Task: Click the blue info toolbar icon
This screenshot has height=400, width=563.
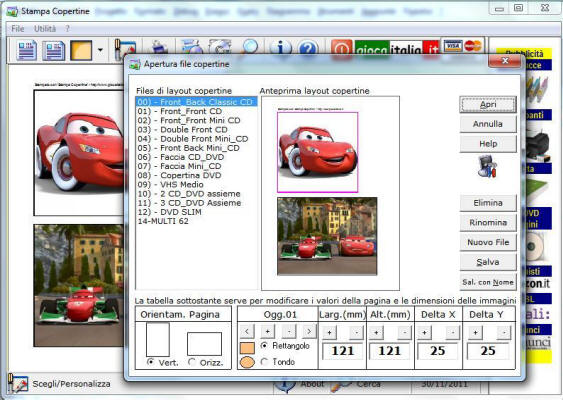Action: 280,47
